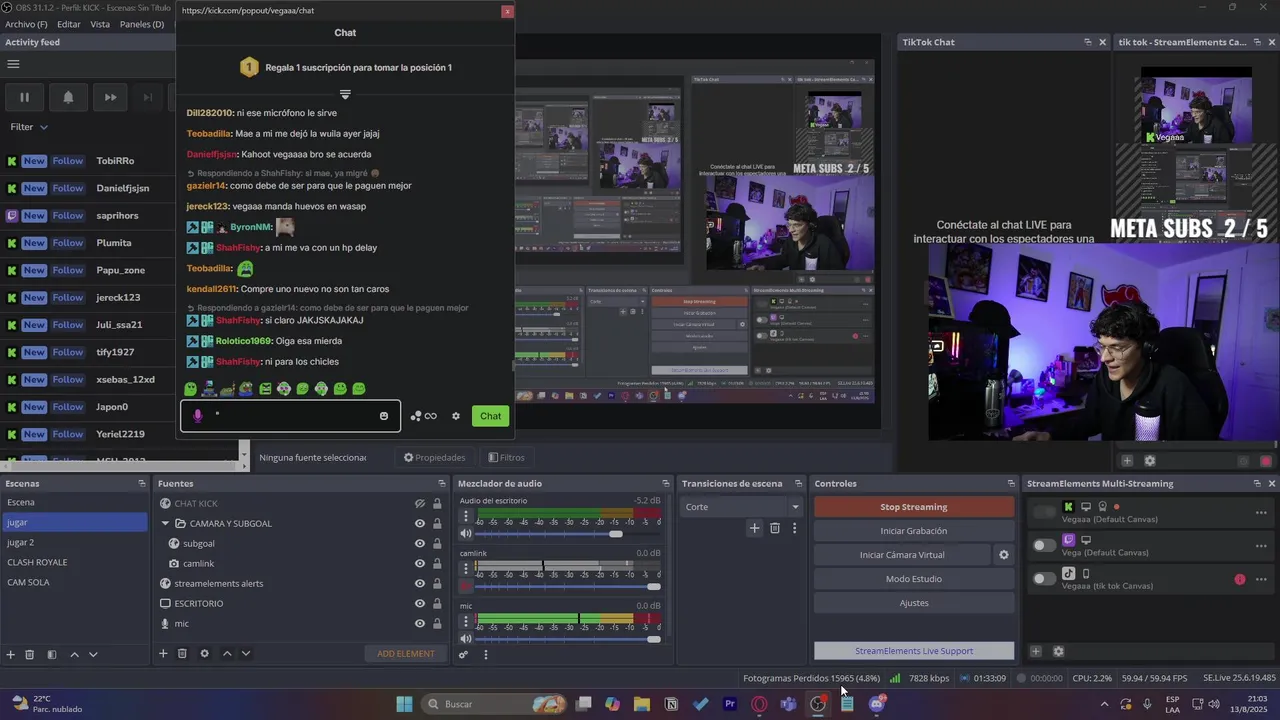1280x720 pixels.
Task: Delete the scene transition
Action: [x=775, y=528]
